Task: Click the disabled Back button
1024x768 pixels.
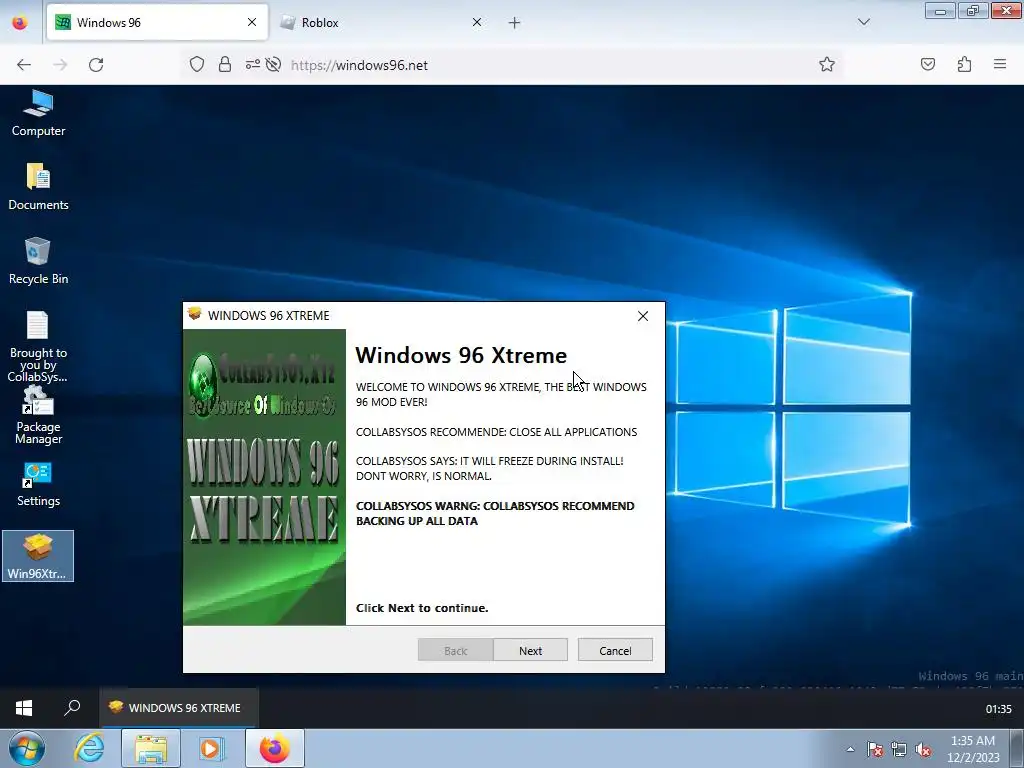Action: tap(455, 650)
